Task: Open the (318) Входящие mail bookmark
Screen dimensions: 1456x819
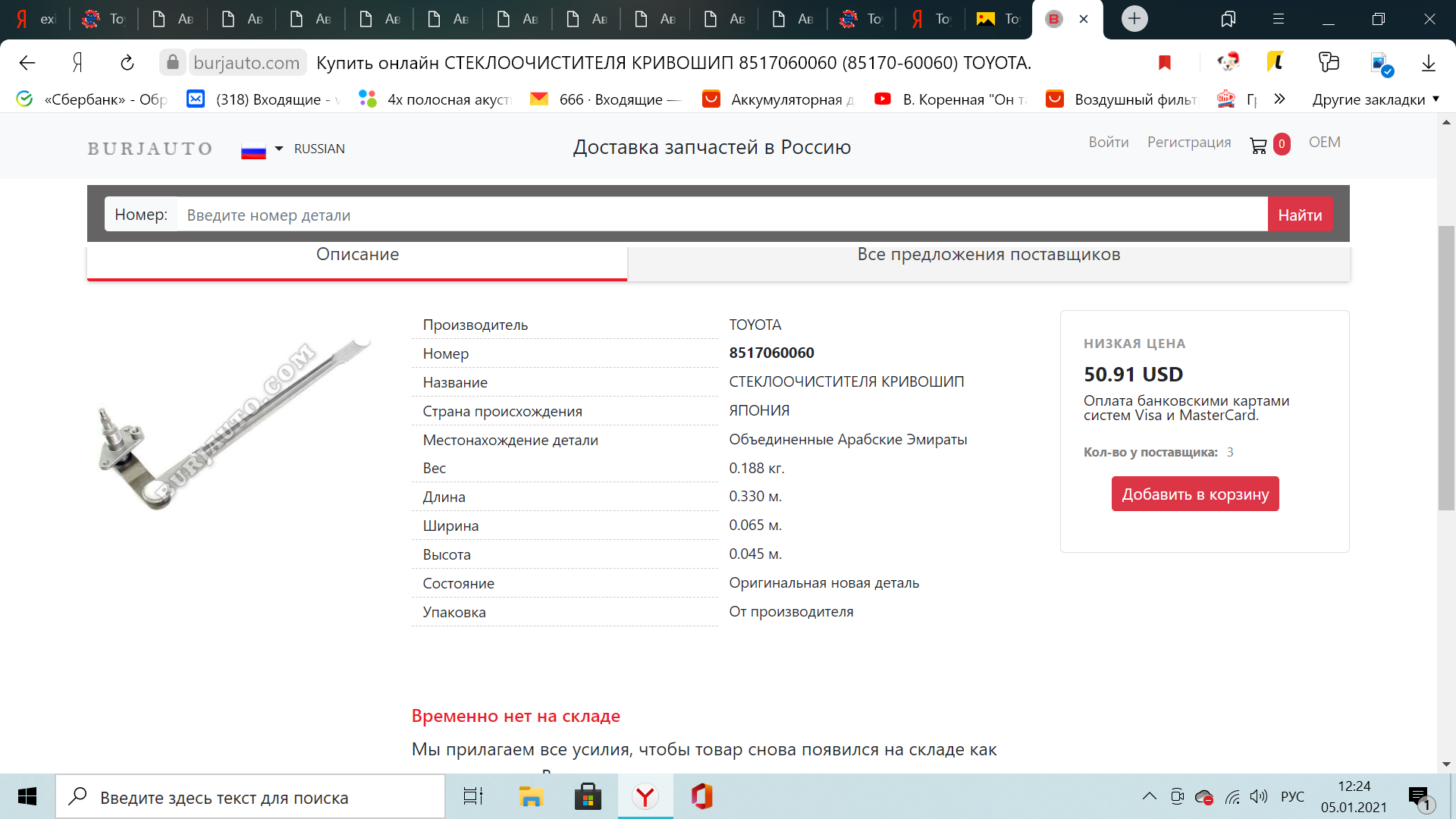Action: (x=264, y=99)
